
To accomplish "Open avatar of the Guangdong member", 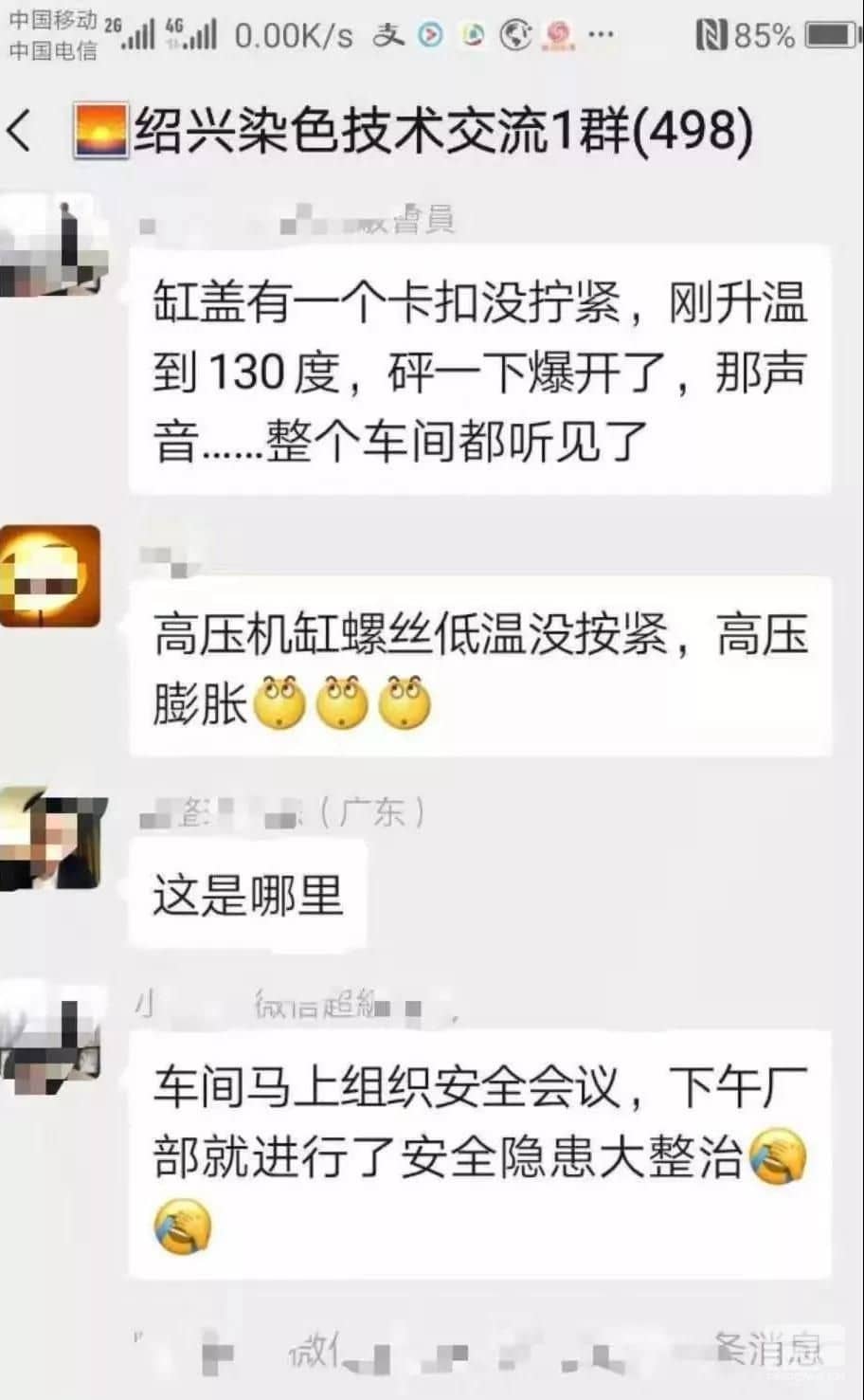I will click(52, 839).
